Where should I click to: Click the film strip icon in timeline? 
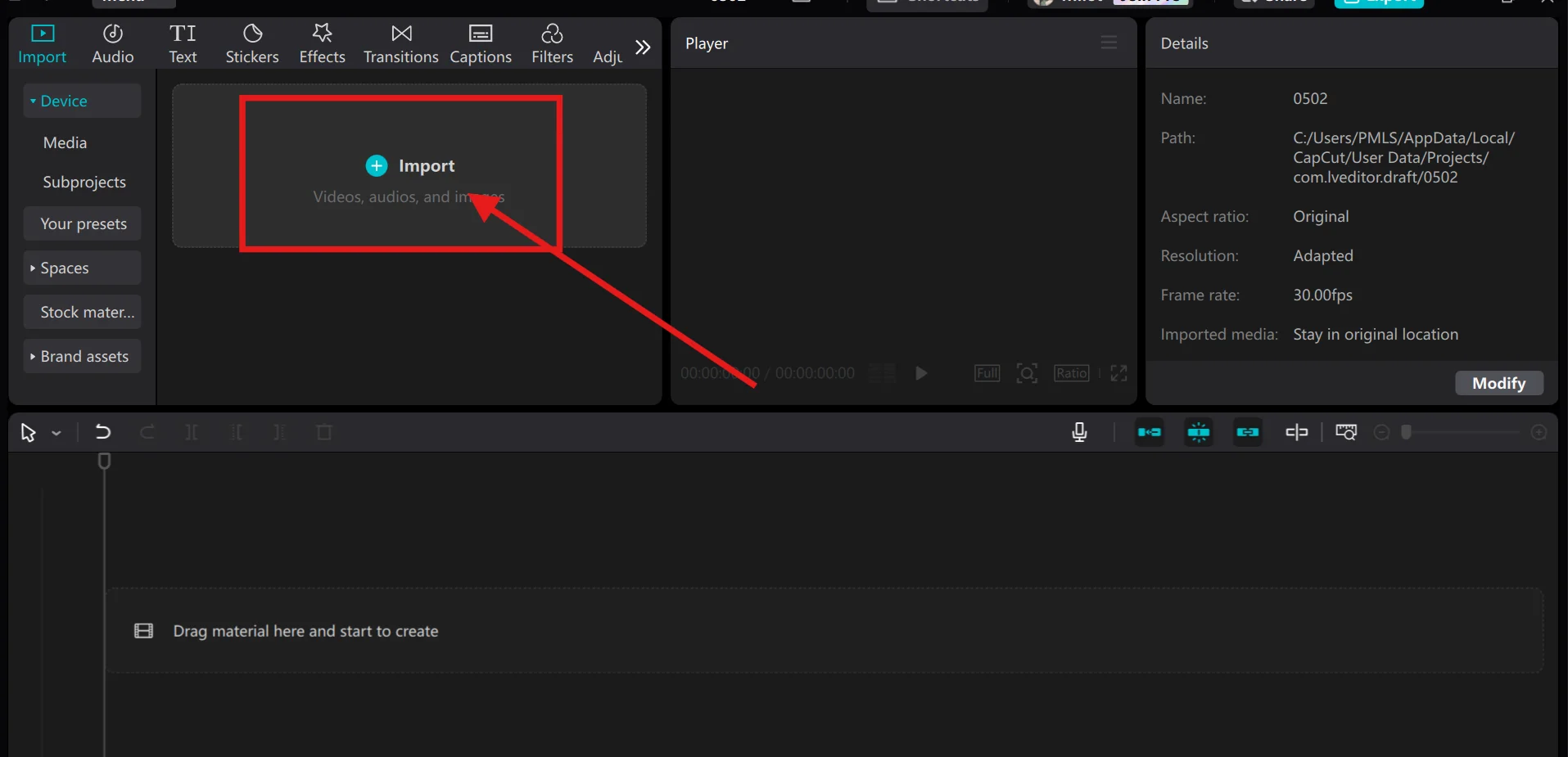(x=143, y=631)
